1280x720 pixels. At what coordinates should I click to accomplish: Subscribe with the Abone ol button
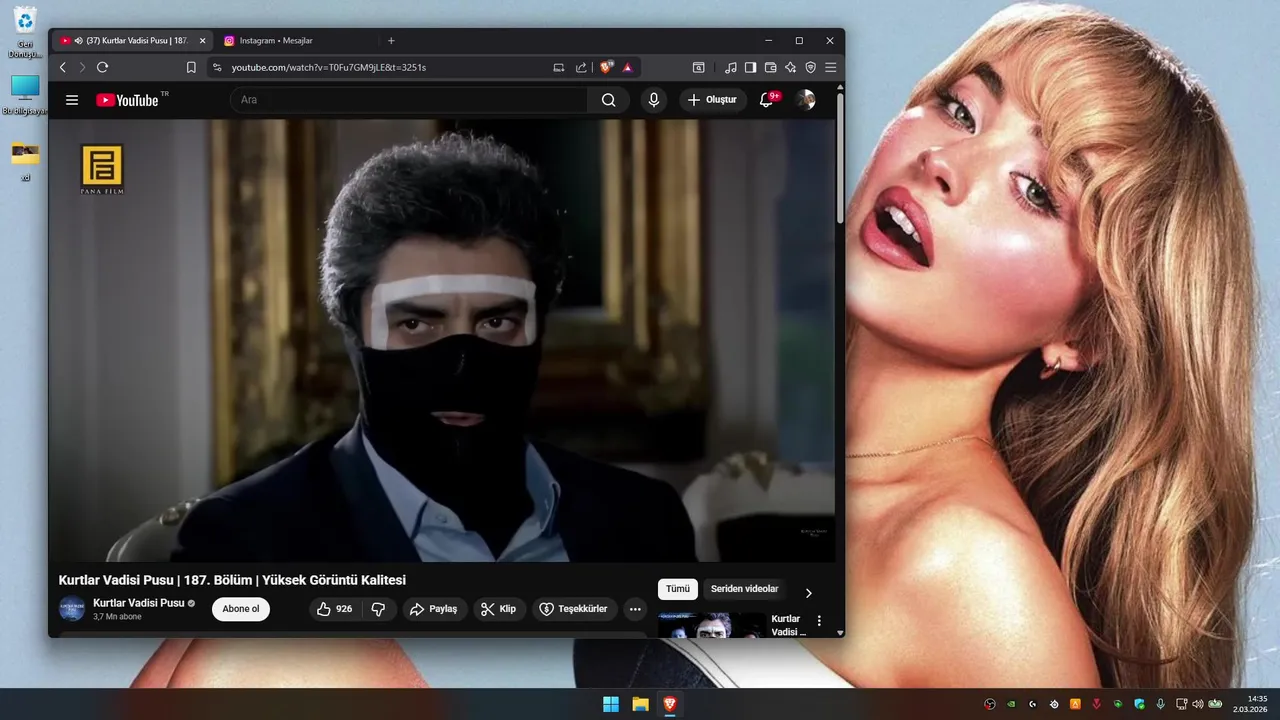pos(241,609)
